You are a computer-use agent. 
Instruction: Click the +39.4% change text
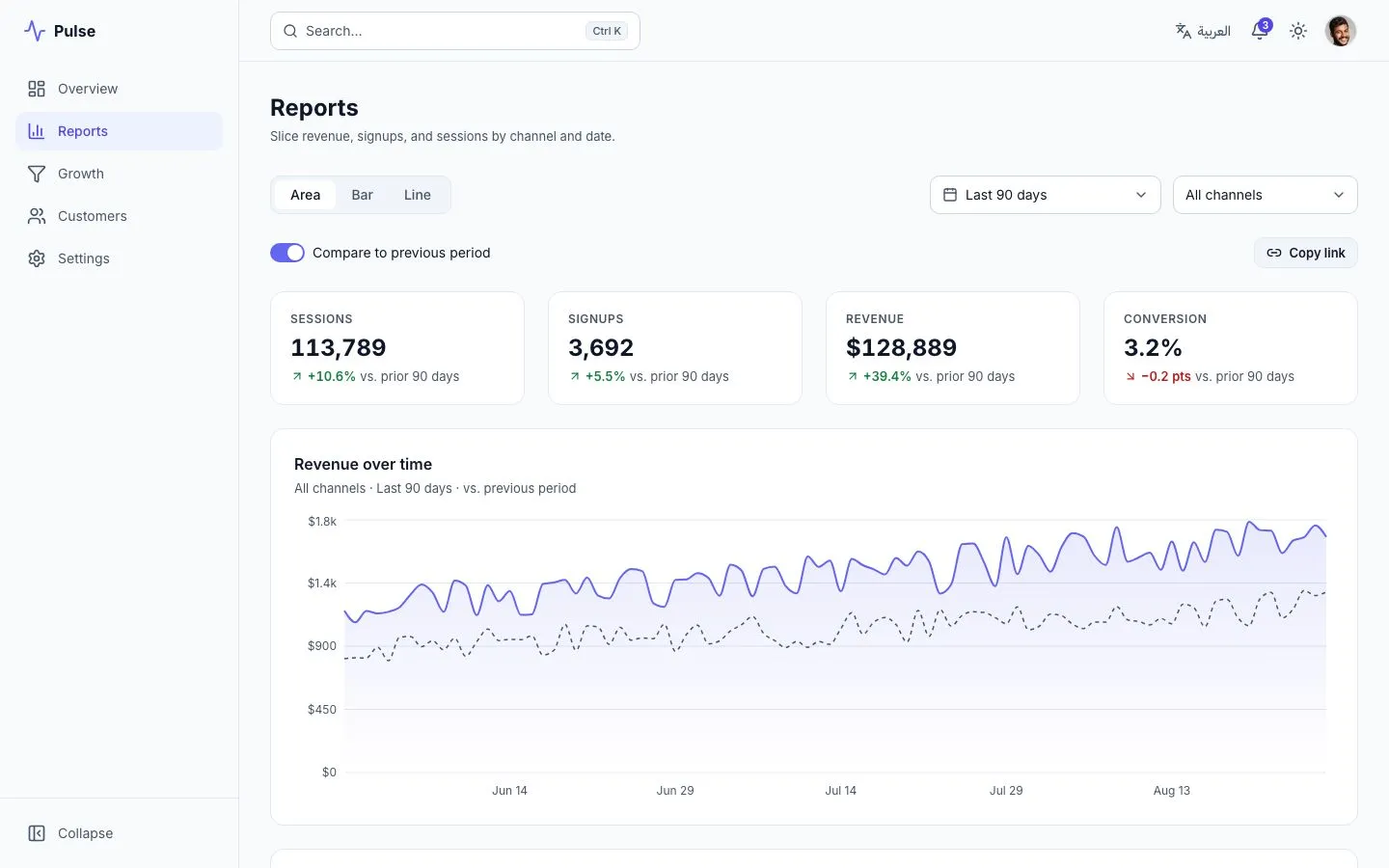(x=887, y=376)
